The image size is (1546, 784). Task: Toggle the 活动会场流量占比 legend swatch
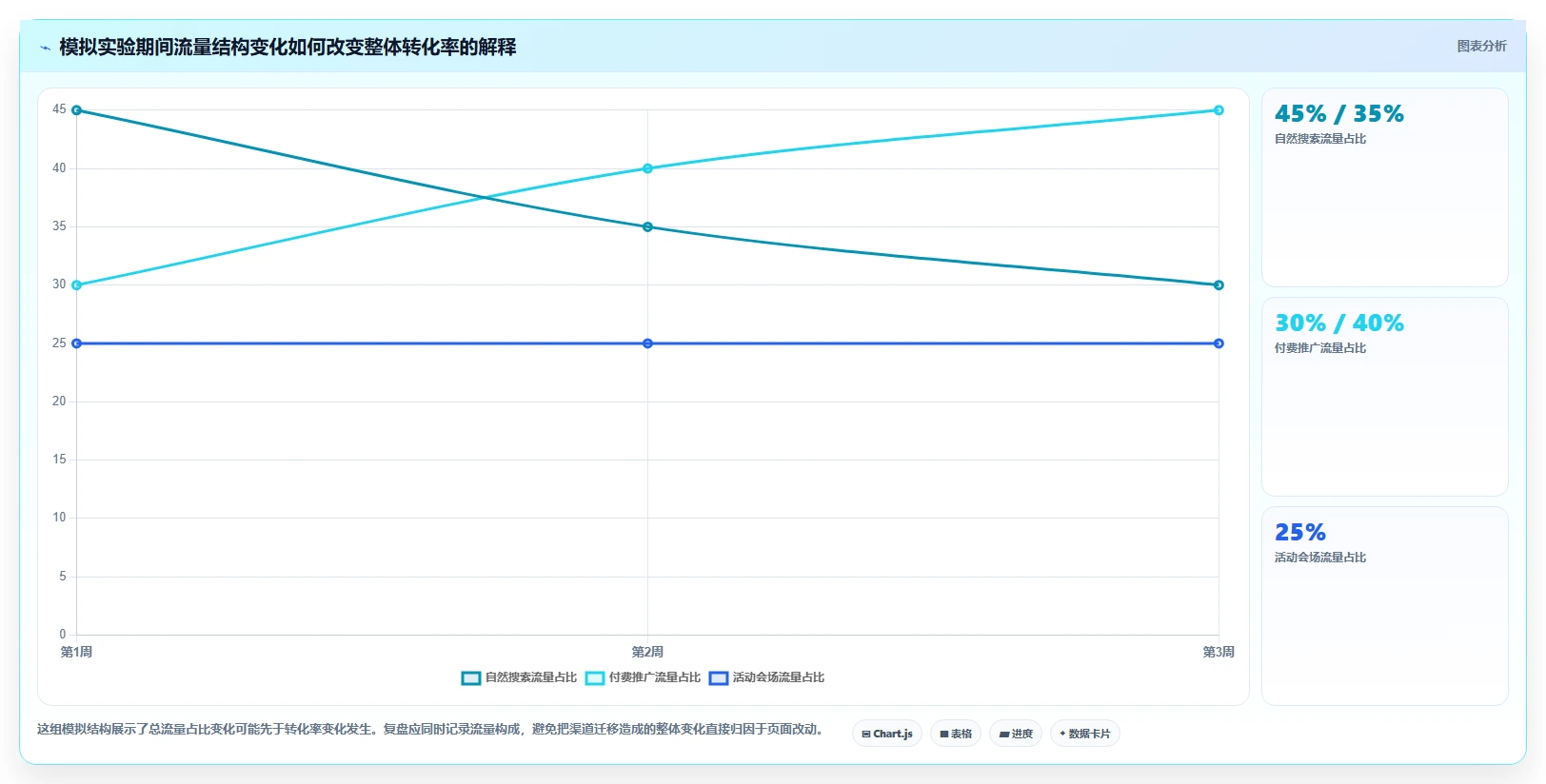[719, 678]
